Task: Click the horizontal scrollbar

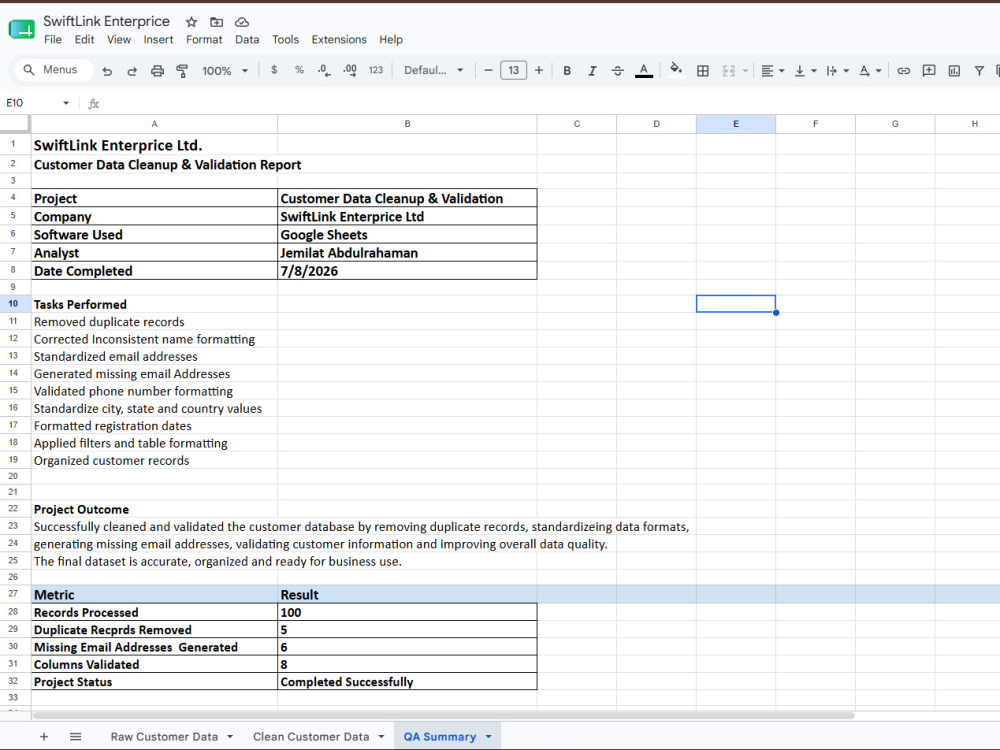Action: 443,715
